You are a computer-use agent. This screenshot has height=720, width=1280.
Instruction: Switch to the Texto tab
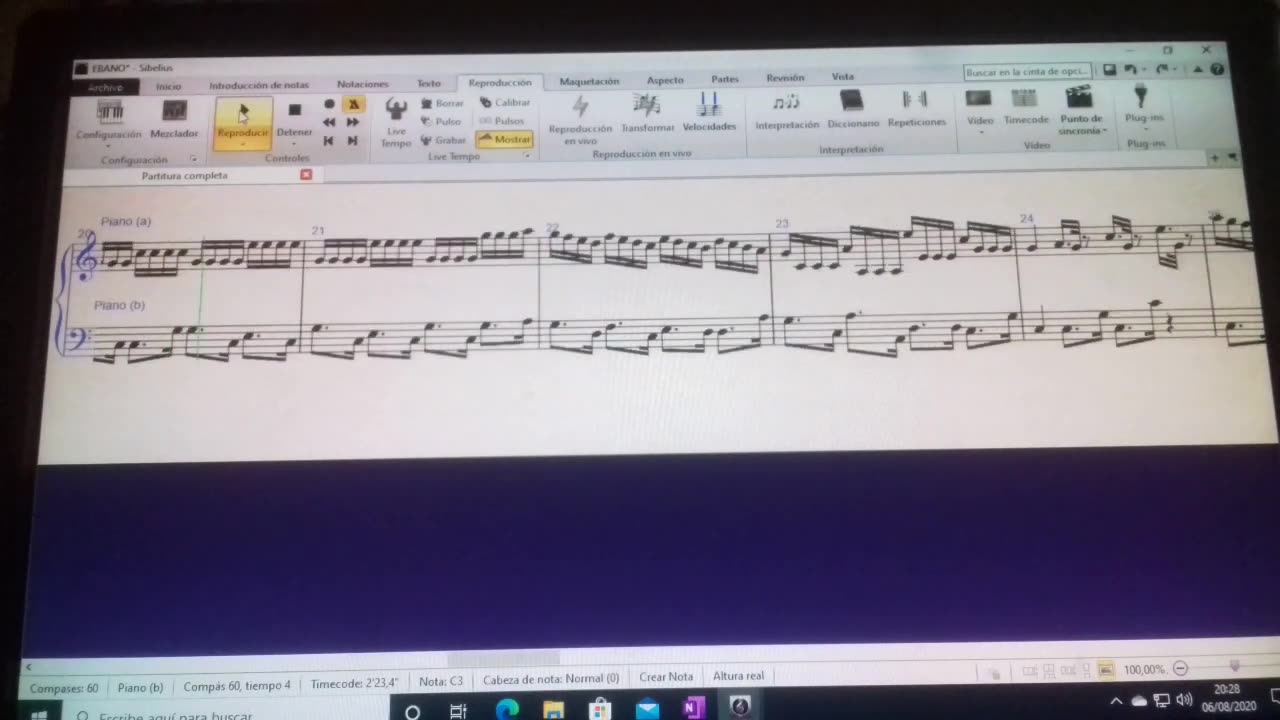click(428, 83)
